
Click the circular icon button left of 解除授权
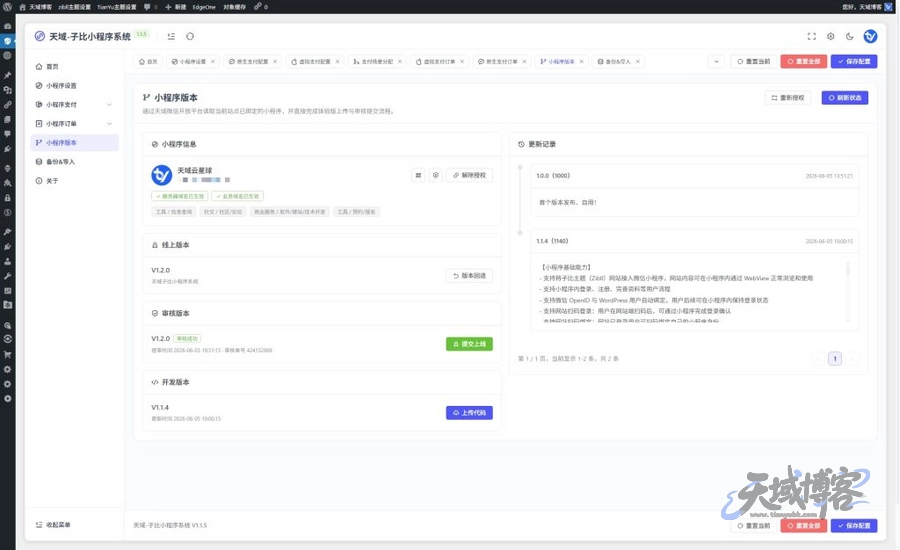(x=436, y=175)
